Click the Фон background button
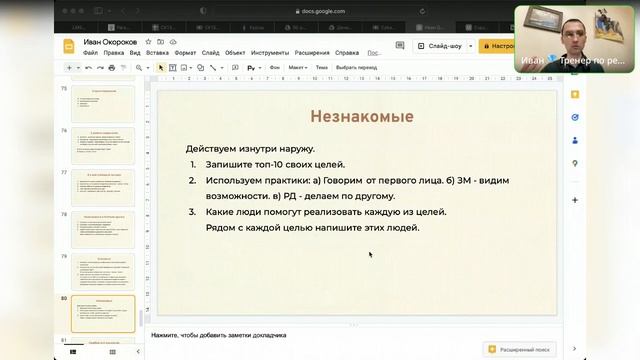Image resolution: width=640 pixels, height=360 pixels. [x=275, y=67]
